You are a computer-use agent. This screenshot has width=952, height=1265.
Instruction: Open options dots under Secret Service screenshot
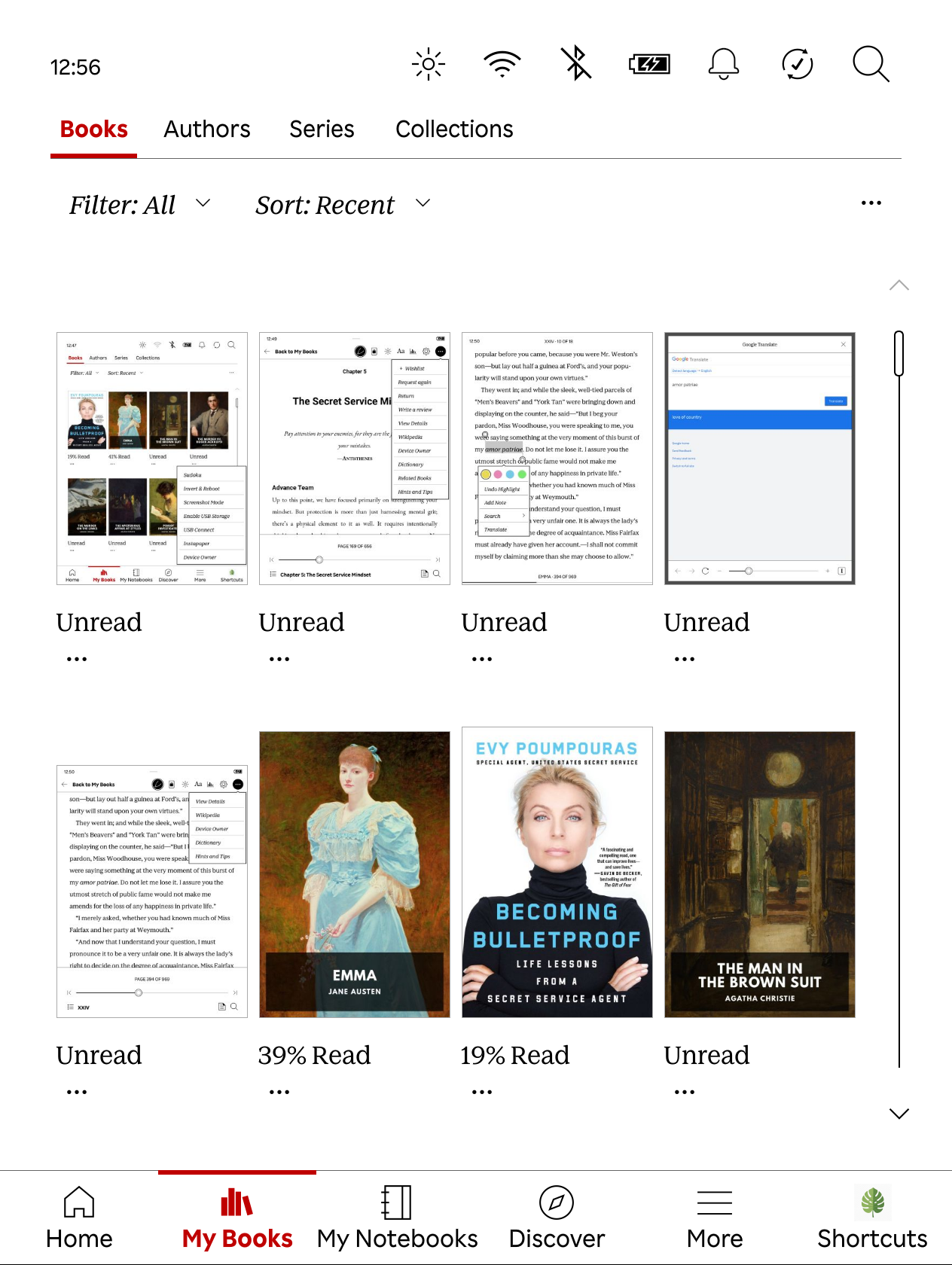[x=279, y=660]
